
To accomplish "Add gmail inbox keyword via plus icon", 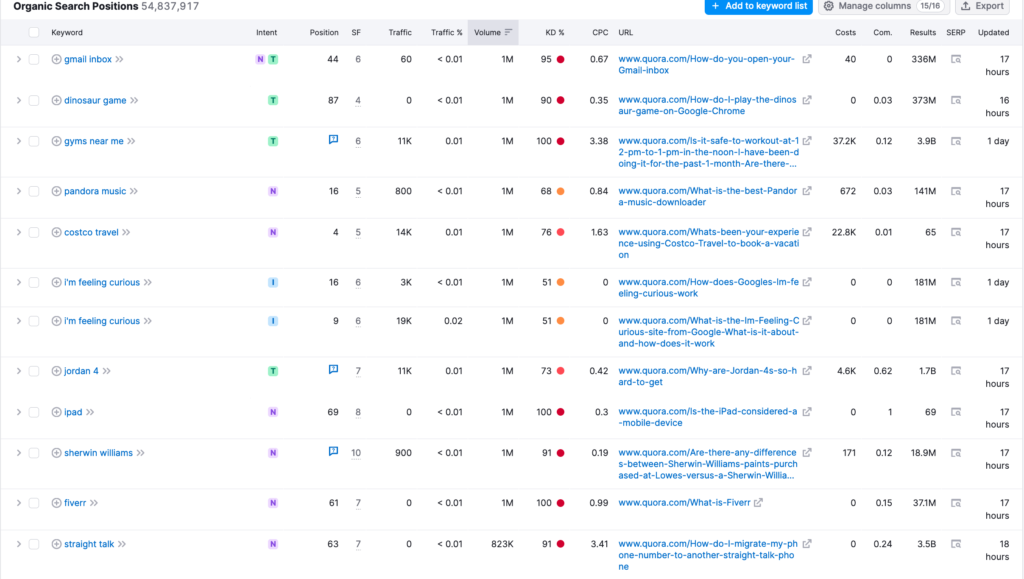I will click(x=56, y=59).
